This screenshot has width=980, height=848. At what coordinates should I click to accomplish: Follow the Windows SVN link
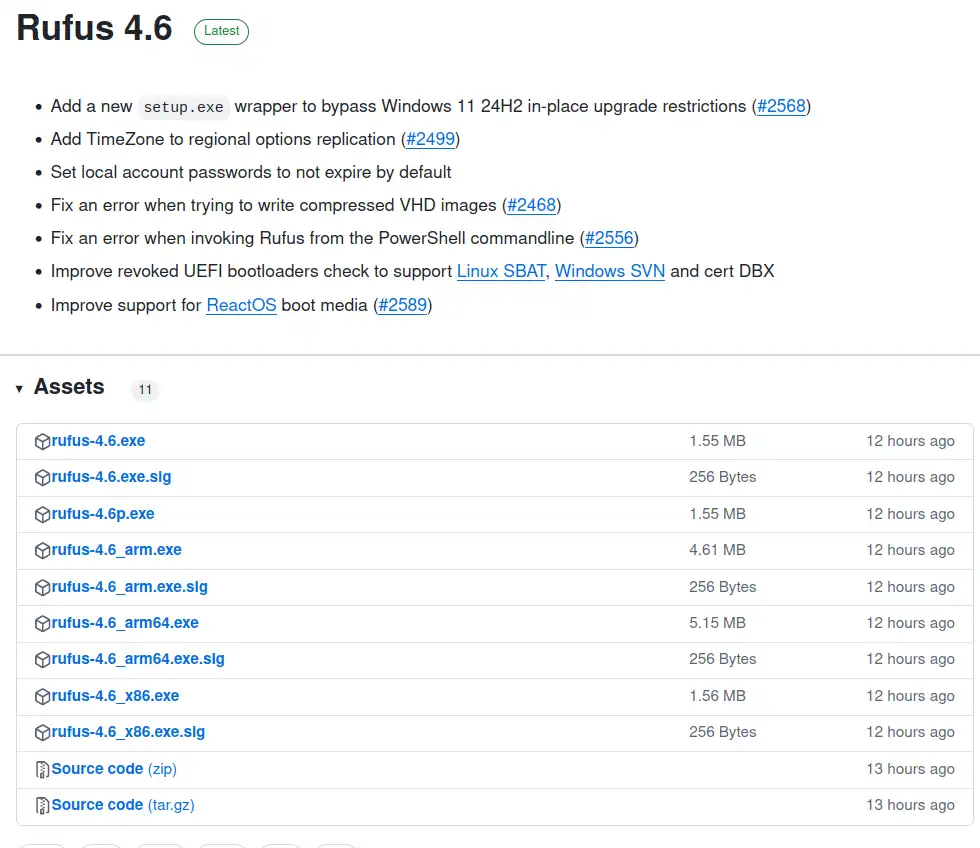click(x=610, y=271)
